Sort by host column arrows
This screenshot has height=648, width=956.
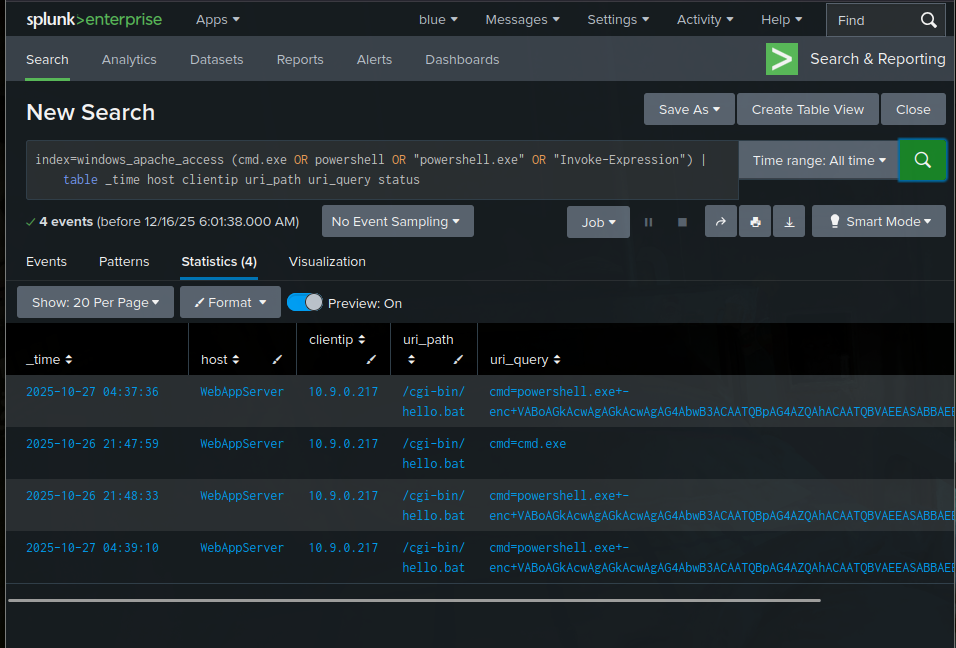click(x=235, y=360)
